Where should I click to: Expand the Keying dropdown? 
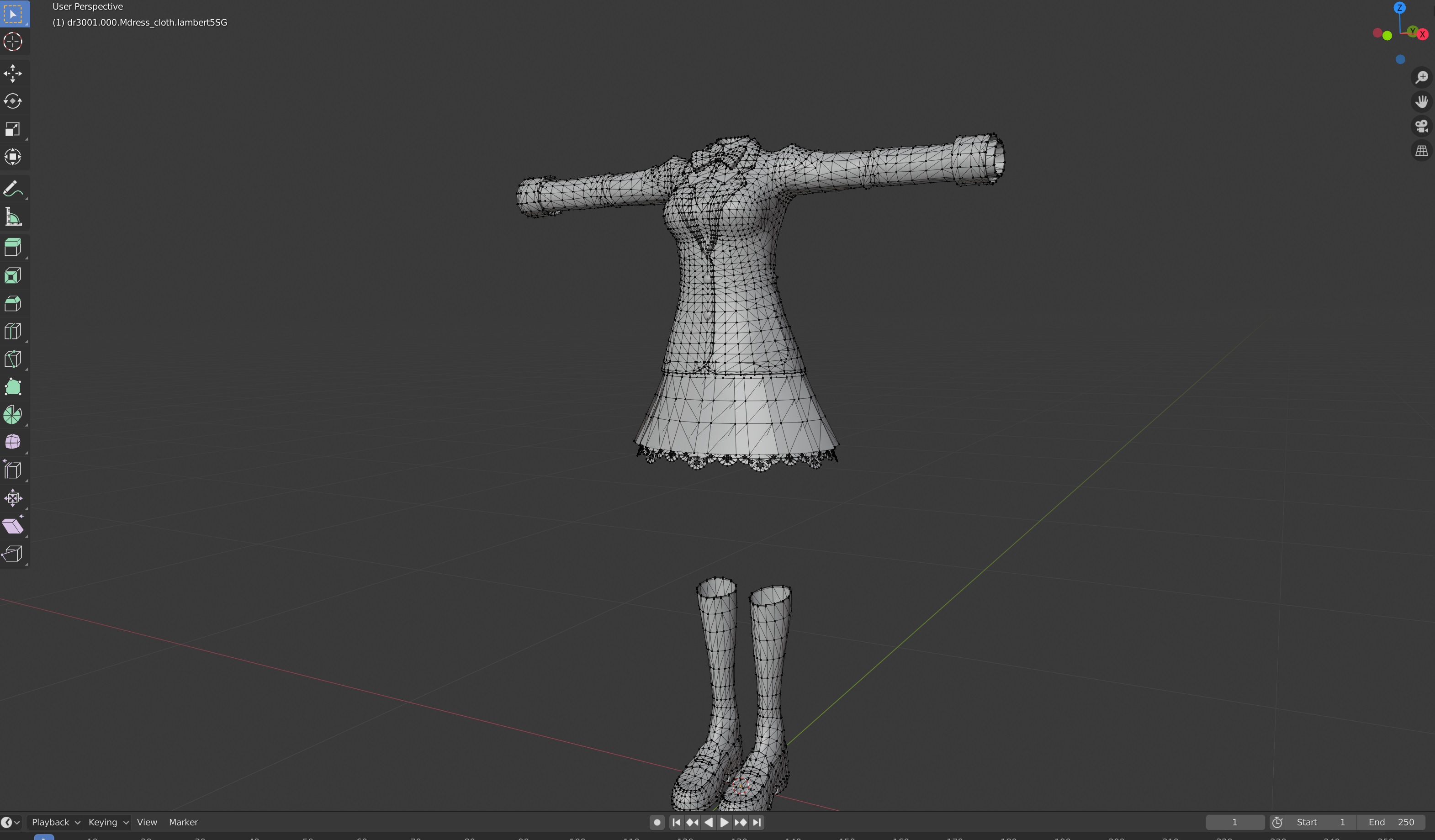coord(108,822)
